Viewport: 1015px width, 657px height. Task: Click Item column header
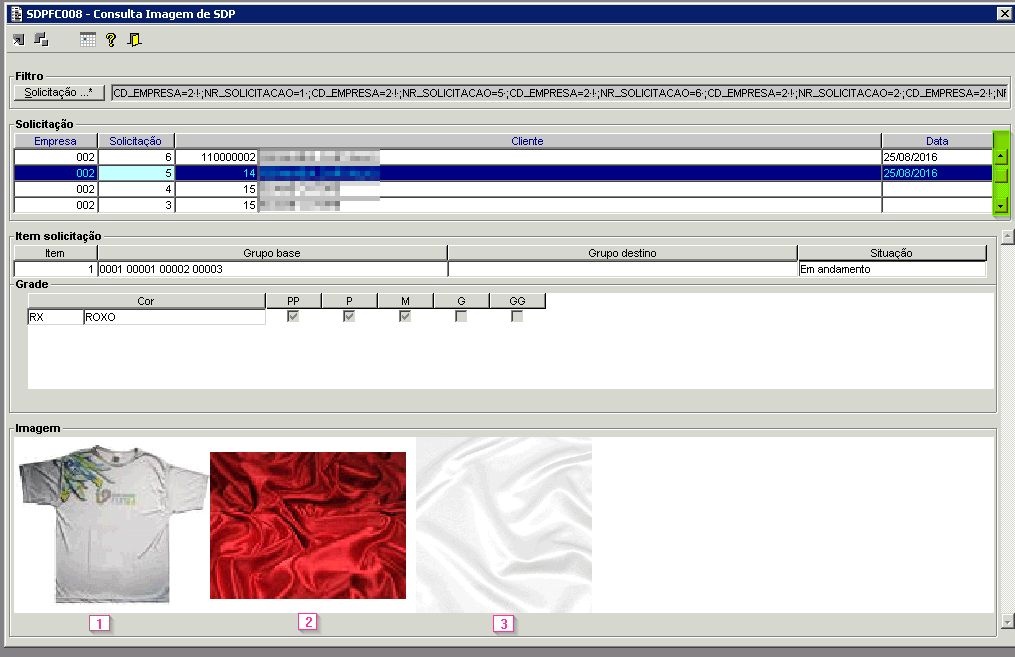click(x=55, y=253)
